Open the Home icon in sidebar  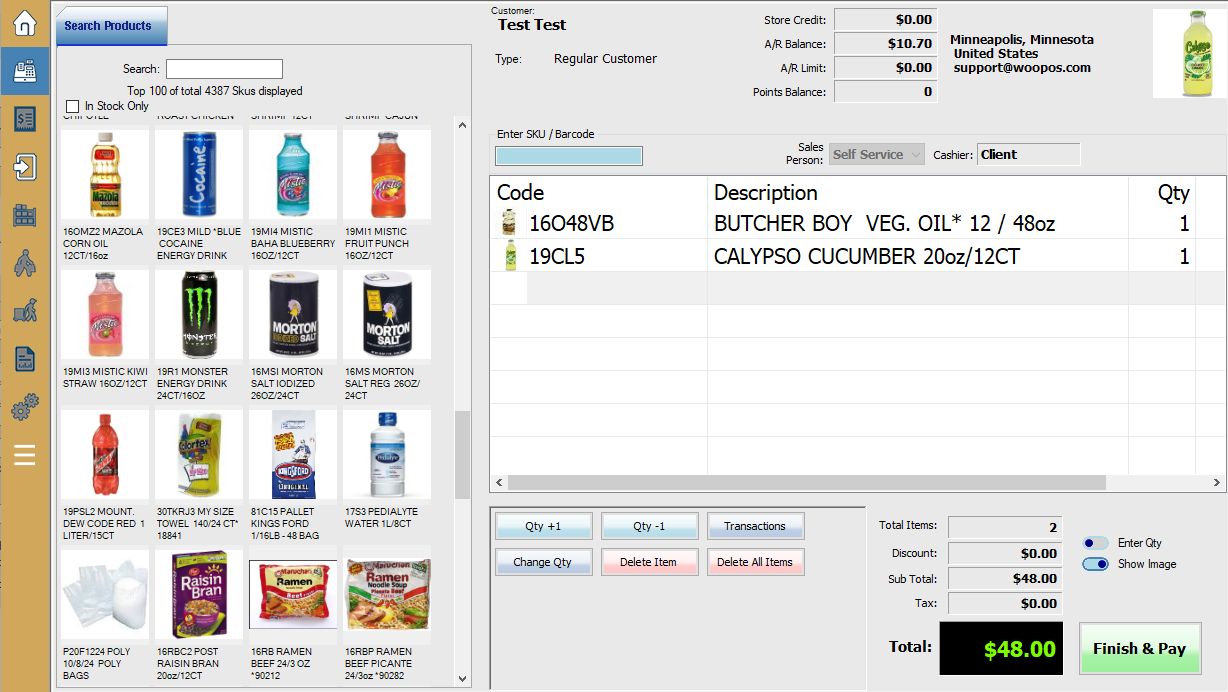tap(24, 23)
